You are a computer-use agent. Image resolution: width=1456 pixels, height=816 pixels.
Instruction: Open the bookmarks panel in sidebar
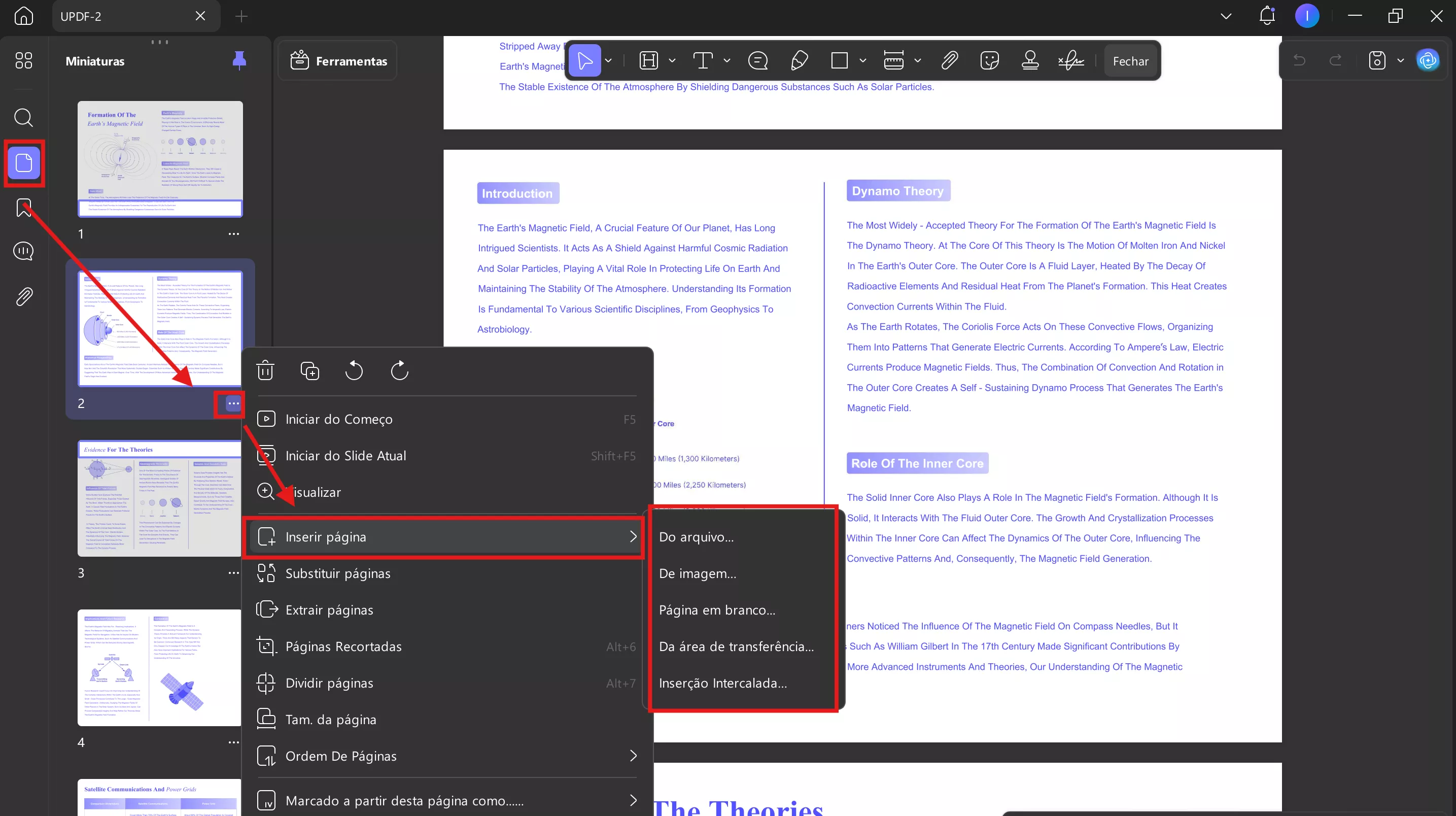[x=24, y=208]
